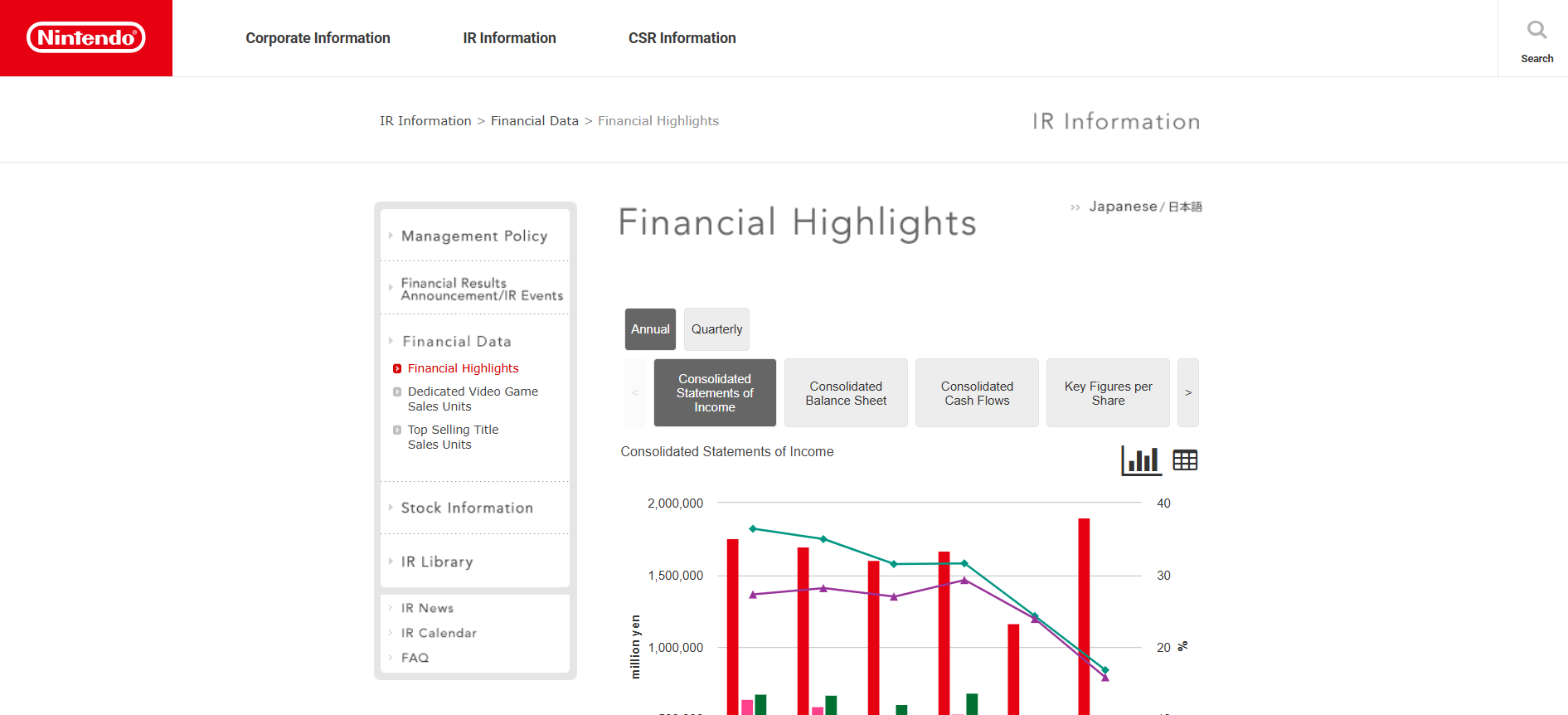The width and height of the screenshot is (1568, 715).
Task: Select Consolidated Balance Sheet tab
Action: pyautogui.click(x=846, y=393)
